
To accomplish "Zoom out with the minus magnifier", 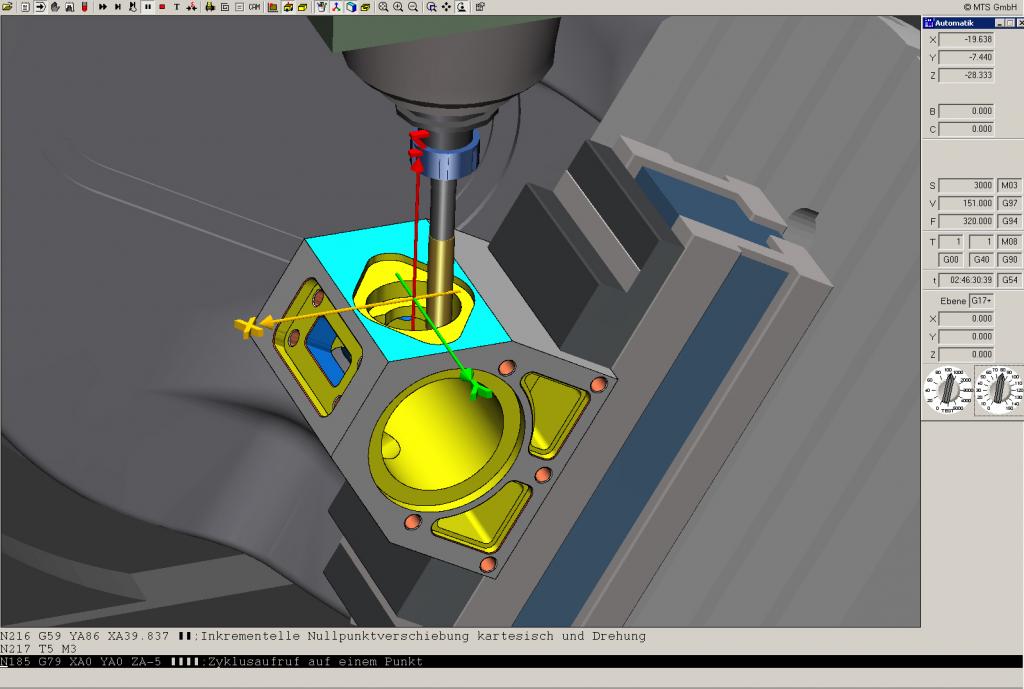I will [x=413, y=7].
